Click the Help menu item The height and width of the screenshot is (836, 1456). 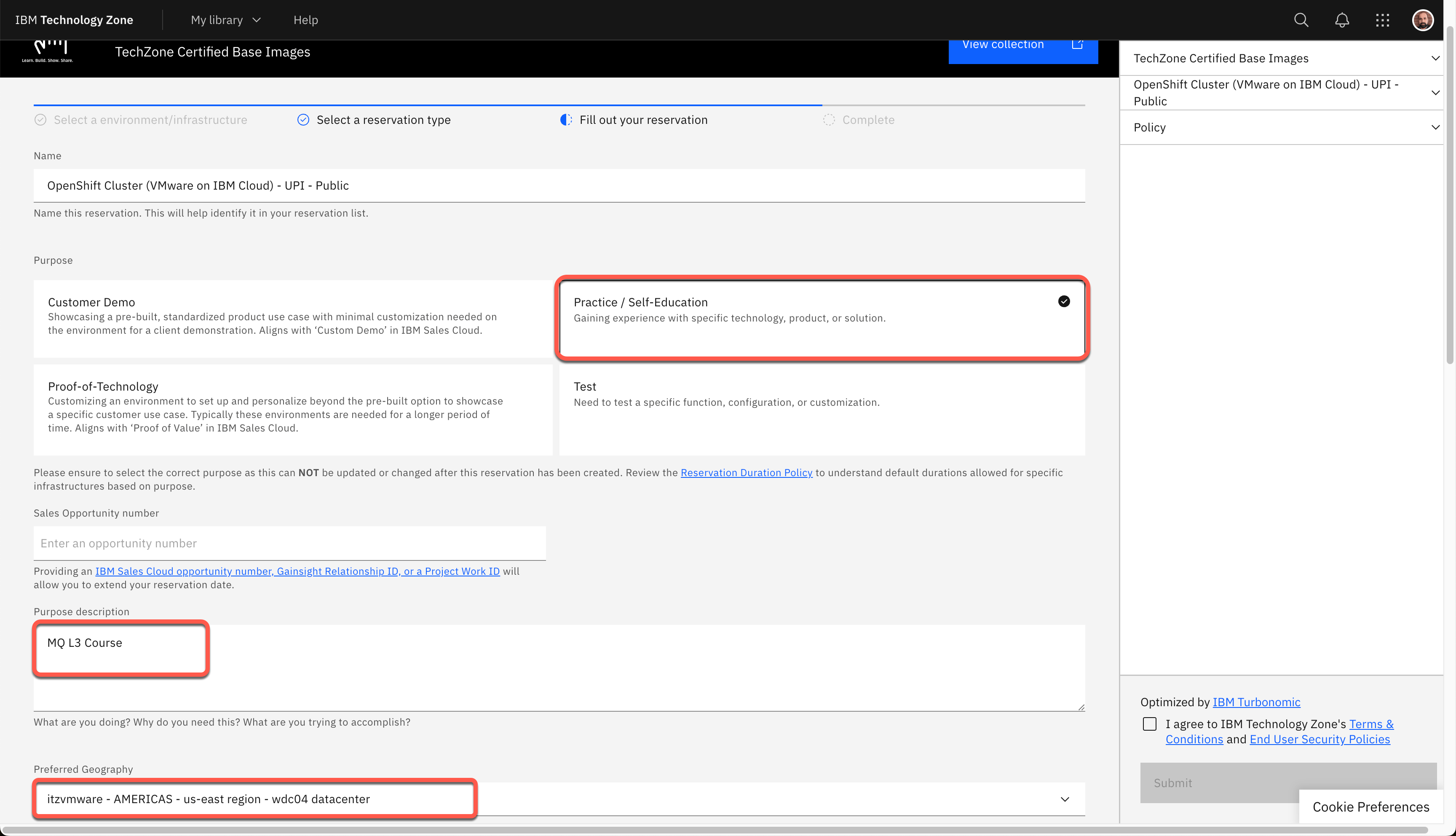coord(305,19)
